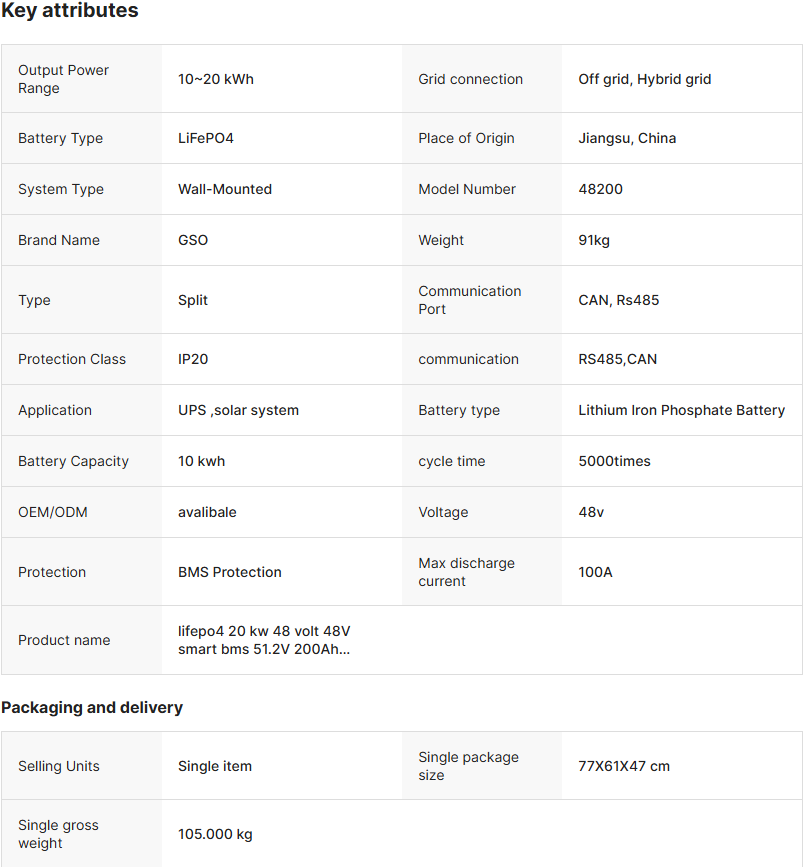Select the 91kg weight value

click(594, 240)
